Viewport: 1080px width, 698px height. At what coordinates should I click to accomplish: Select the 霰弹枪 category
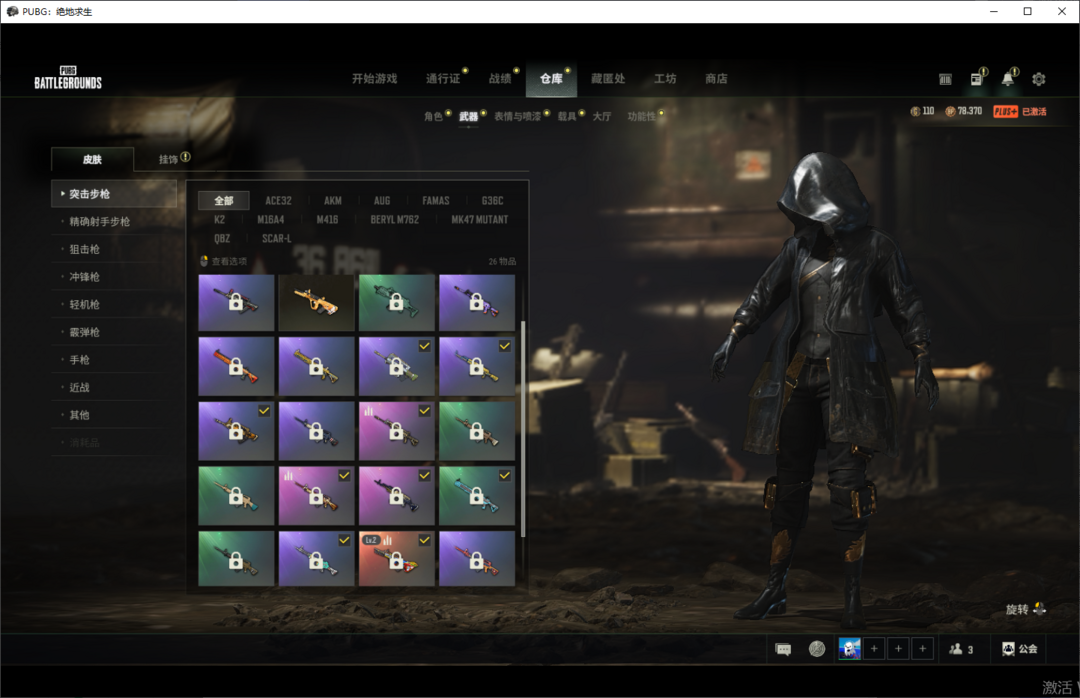(x=114, y=331)
